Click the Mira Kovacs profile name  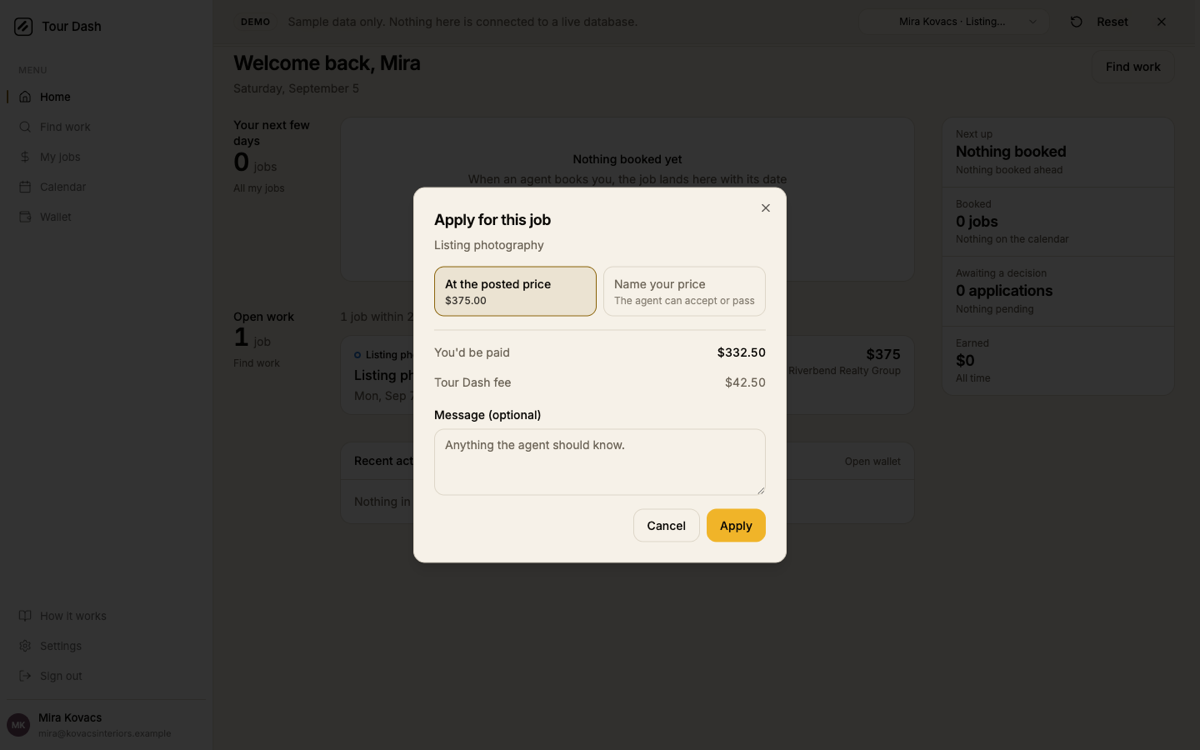(70, 718)
